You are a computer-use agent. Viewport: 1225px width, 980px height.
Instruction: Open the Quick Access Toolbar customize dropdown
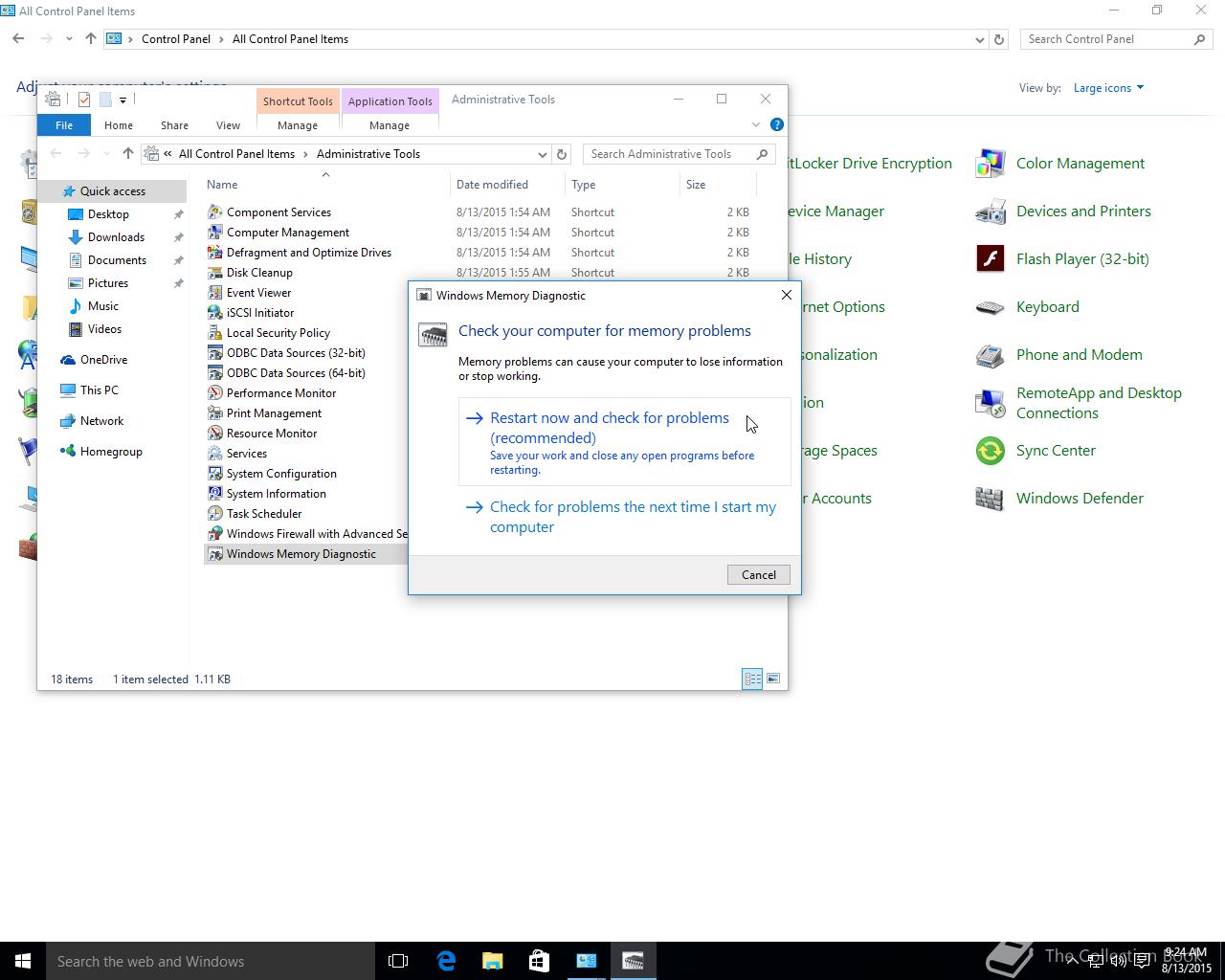[x=122, y=100]
